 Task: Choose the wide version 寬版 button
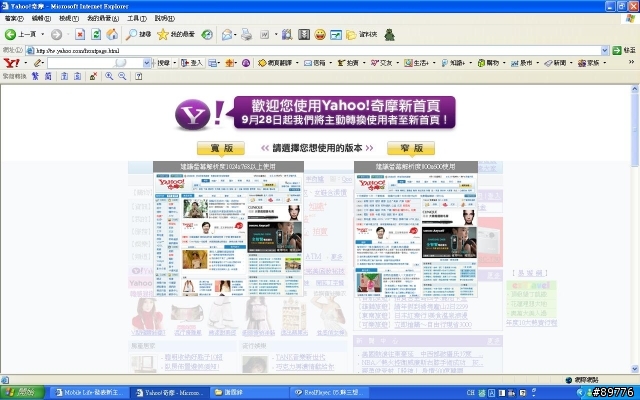pos(221,148)
